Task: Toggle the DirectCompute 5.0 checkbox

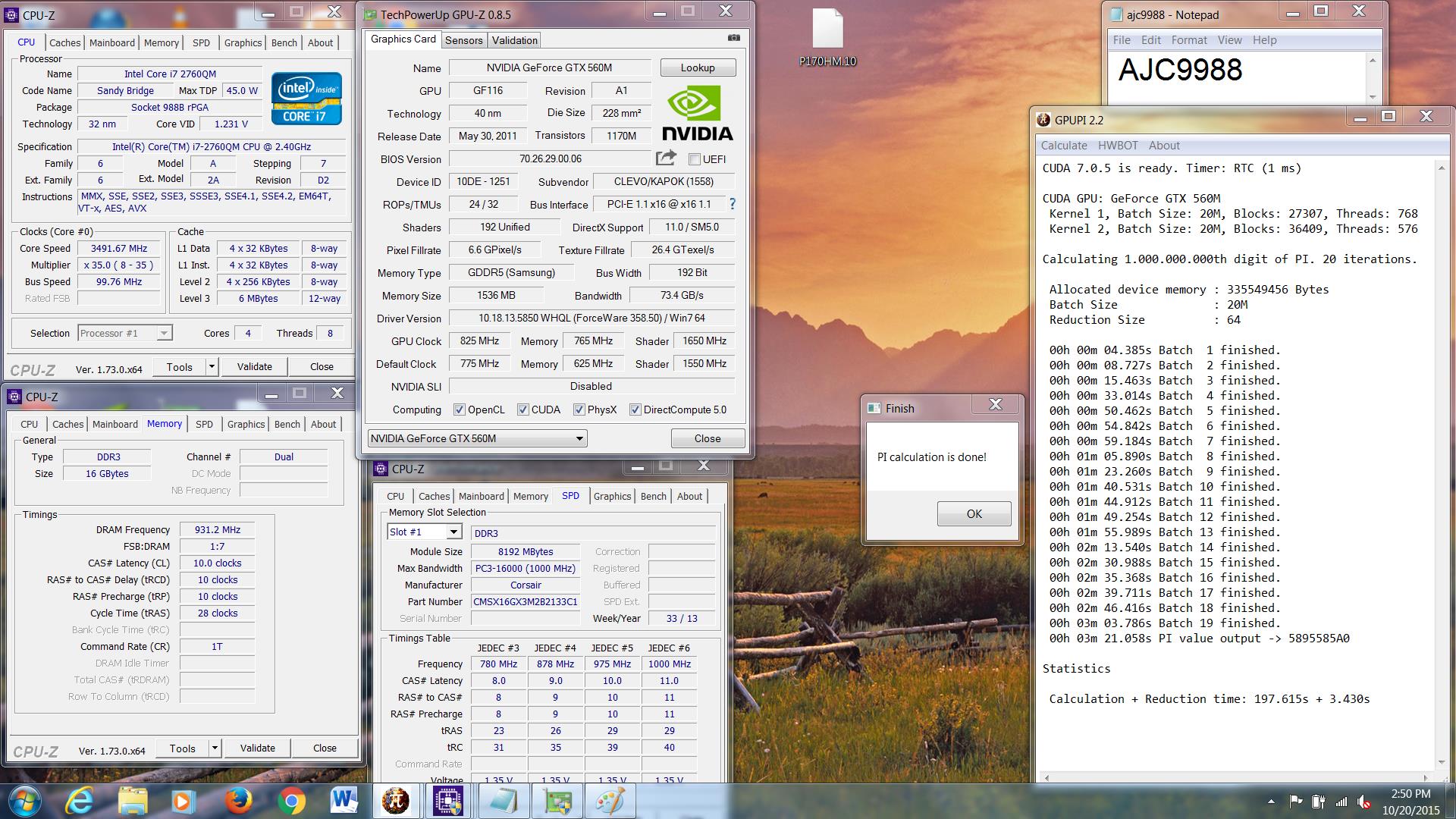Action: (635, 409)
